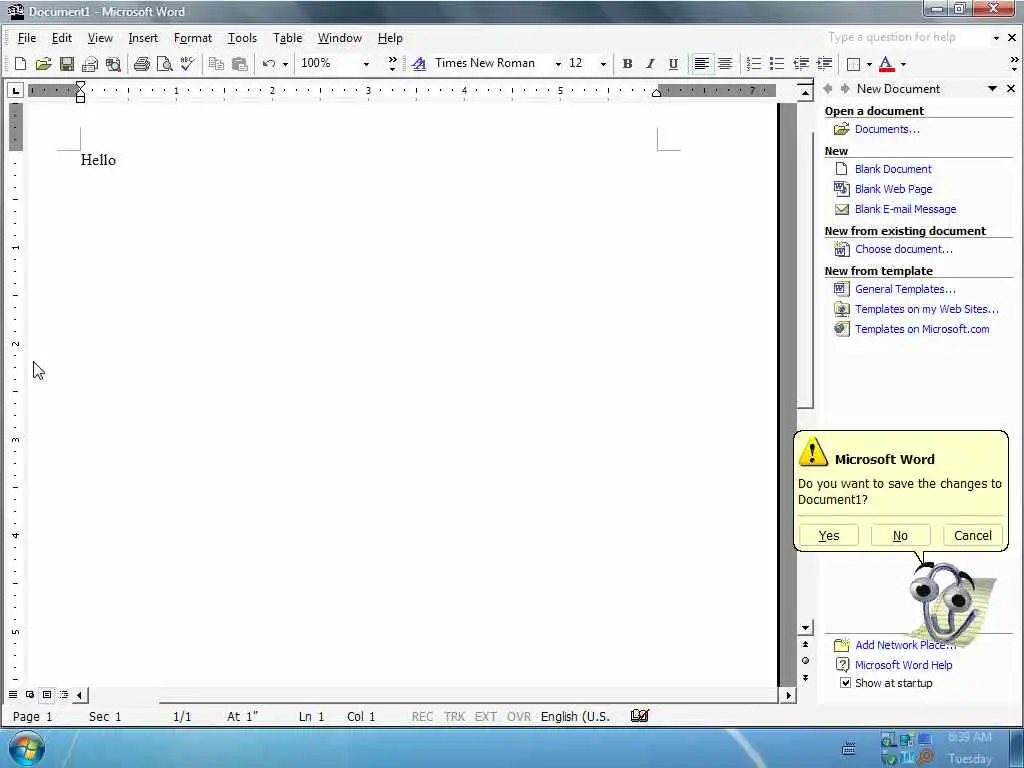Click the ruler tab selector box

[16, 90]
